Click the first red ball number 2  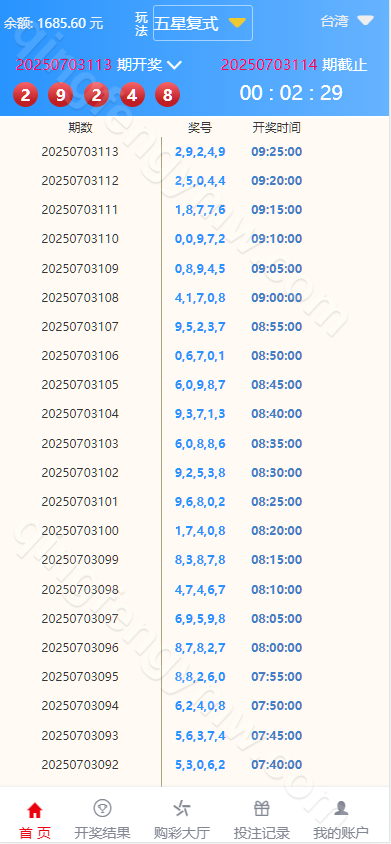25,96
